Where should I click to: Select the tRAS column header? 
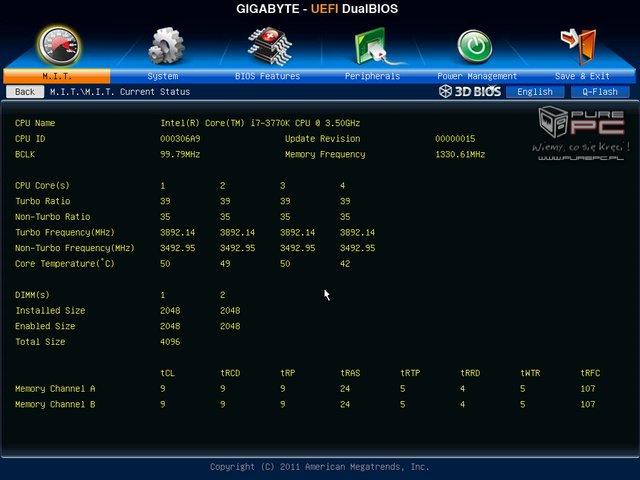(350, 373)
